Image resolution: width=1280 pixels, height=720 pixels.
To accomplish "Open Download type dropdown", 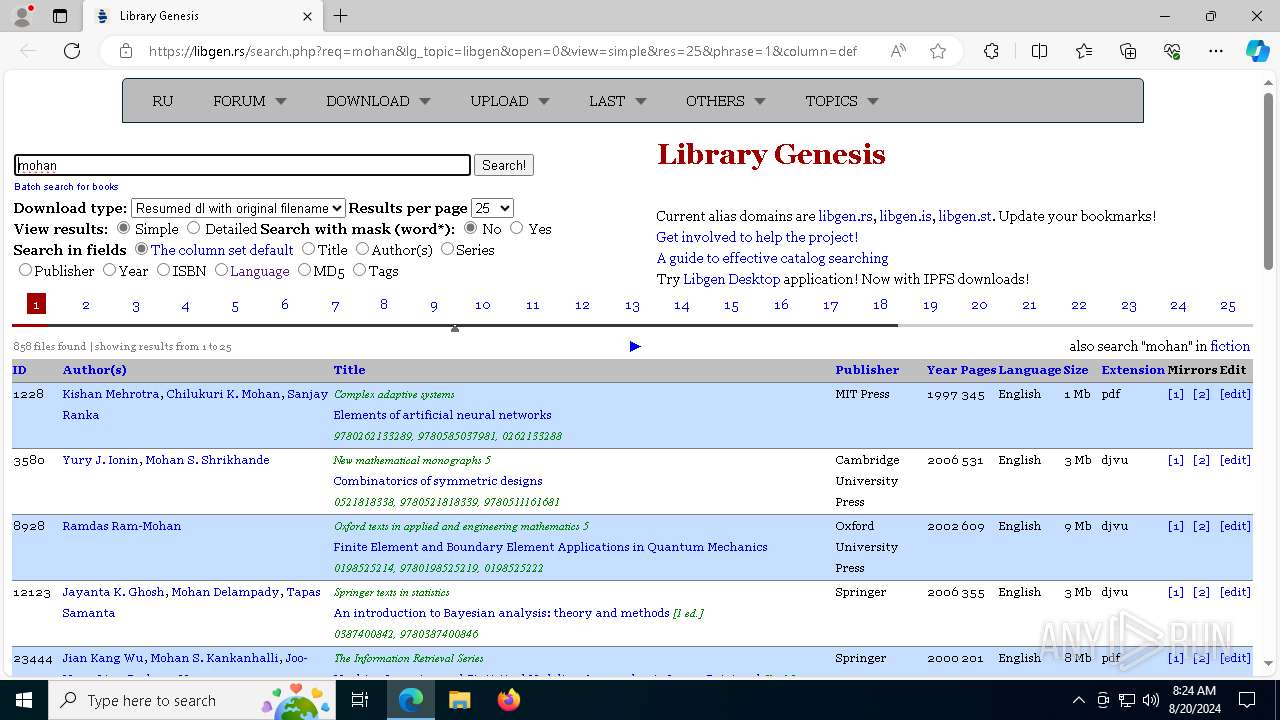I will coord(238,208).
